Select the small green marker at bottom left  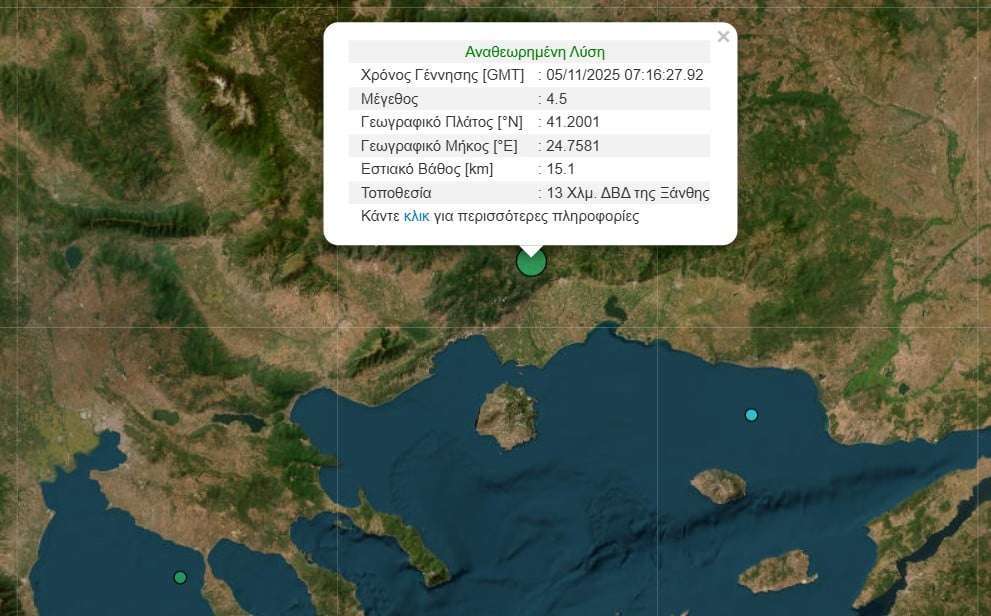click(x=180, y=577)
